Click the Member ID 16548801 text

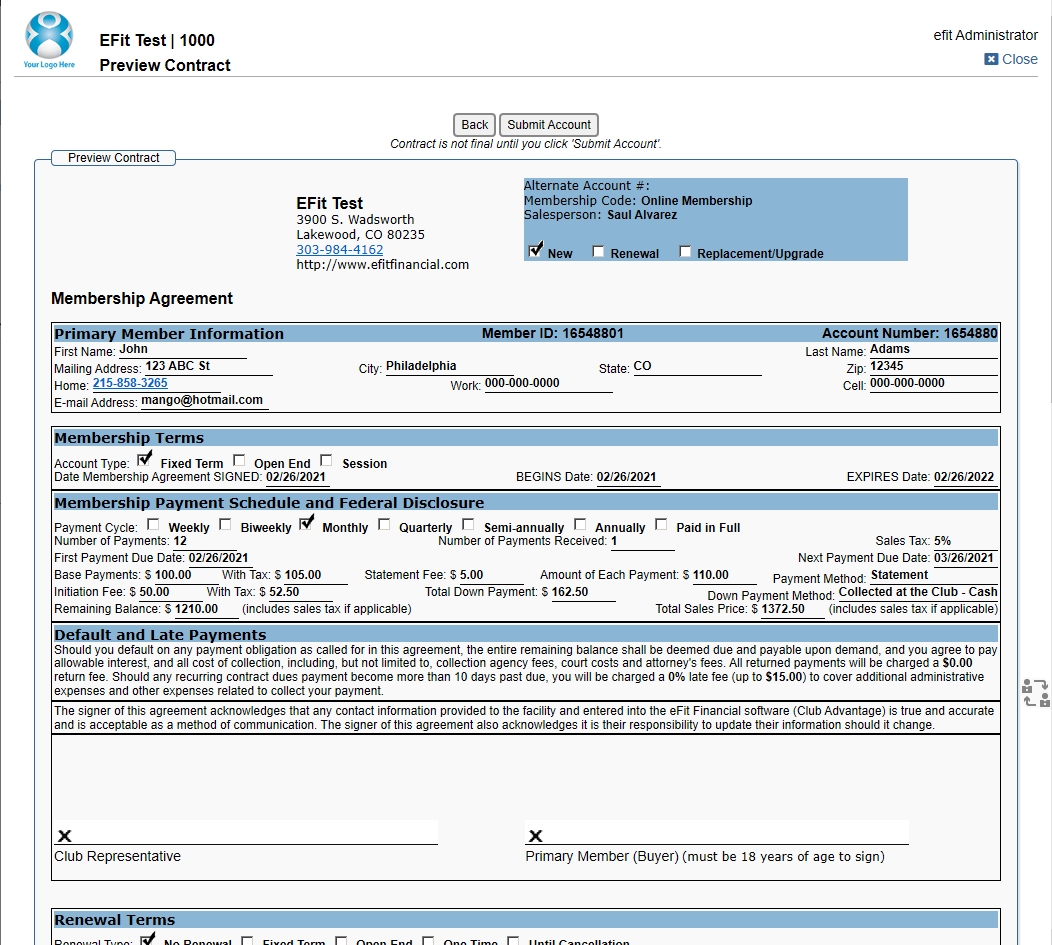click(553, 333)
